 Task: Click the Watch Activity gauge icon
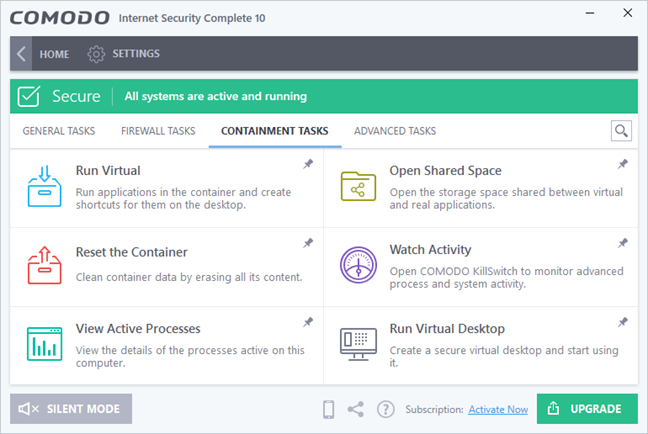click(357, 265)
